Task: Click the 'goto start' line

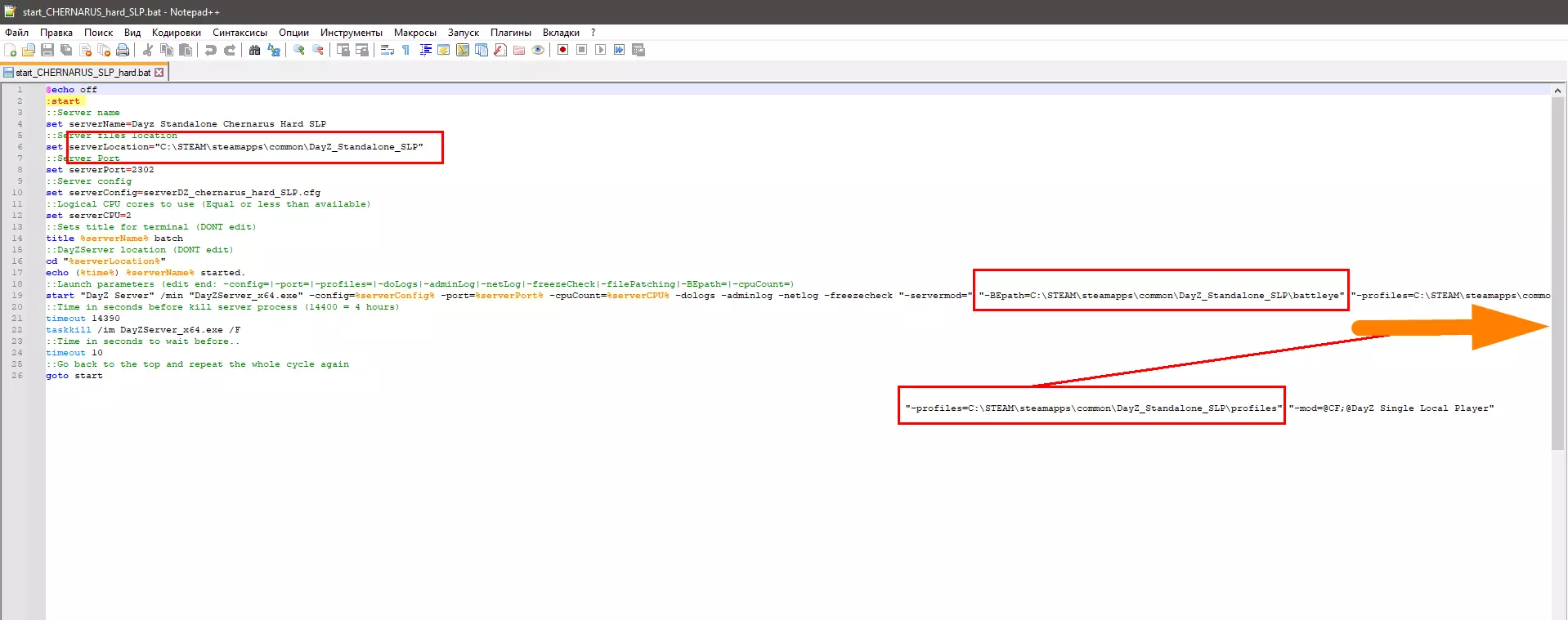Action: pos(74,376)
